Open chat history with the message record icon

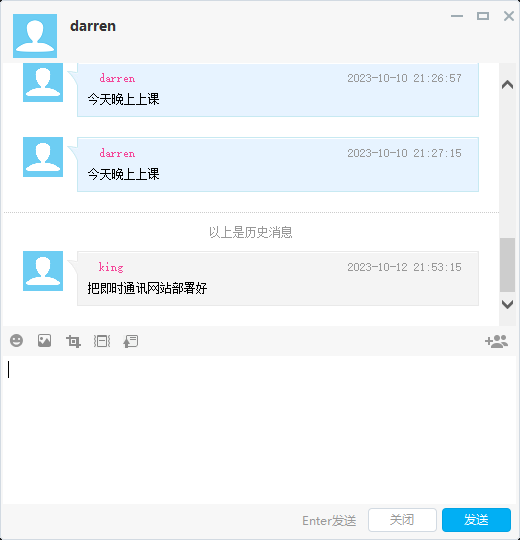click(131, 341)
